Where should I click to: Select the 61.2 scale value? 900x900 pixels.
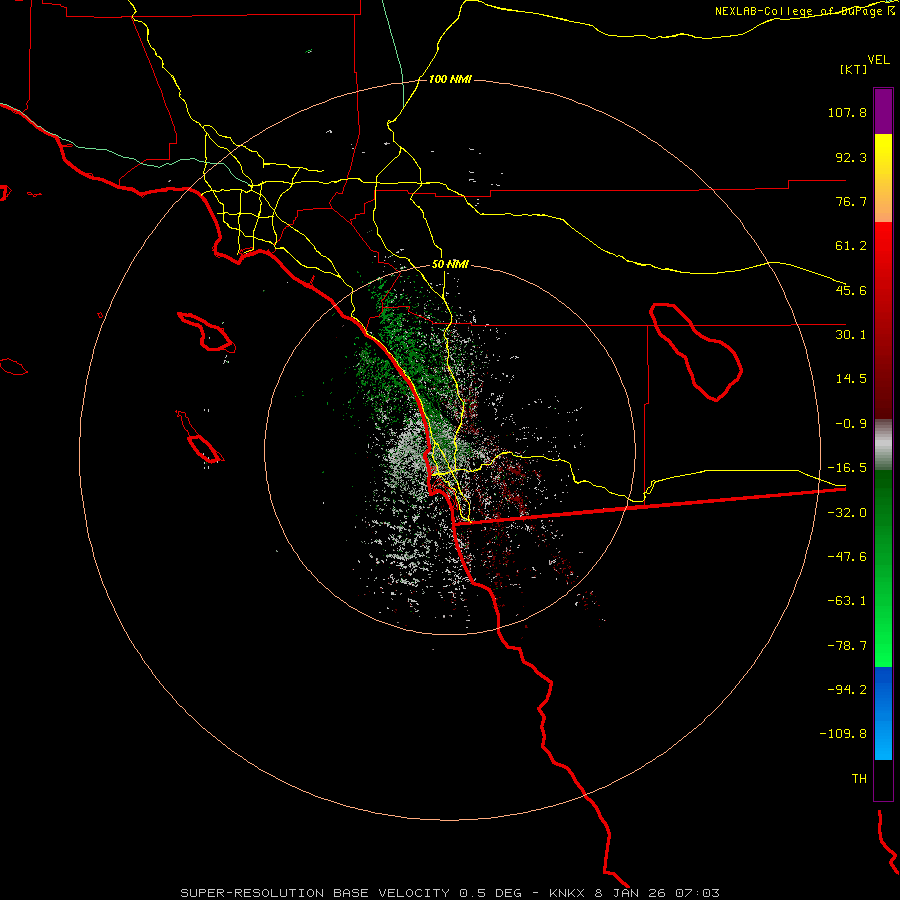click(x=851, y=246)
